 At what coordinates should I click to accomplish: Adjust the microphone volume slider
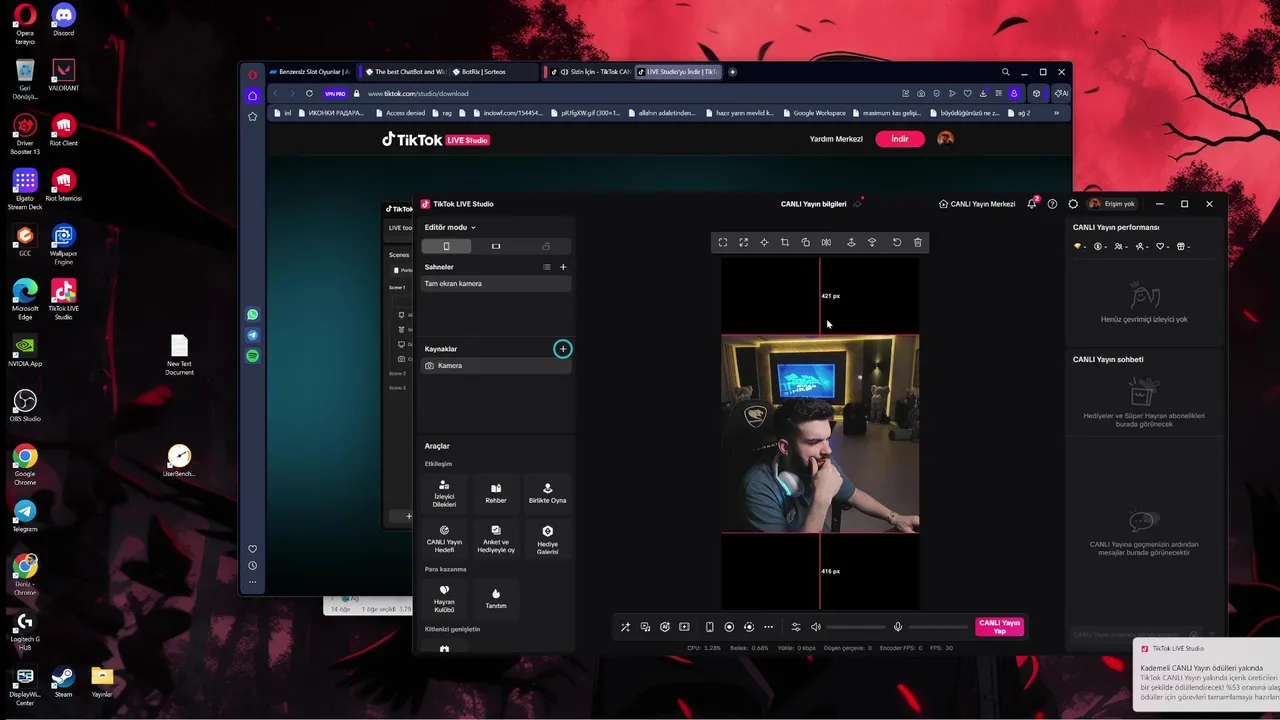pos(938,627)
